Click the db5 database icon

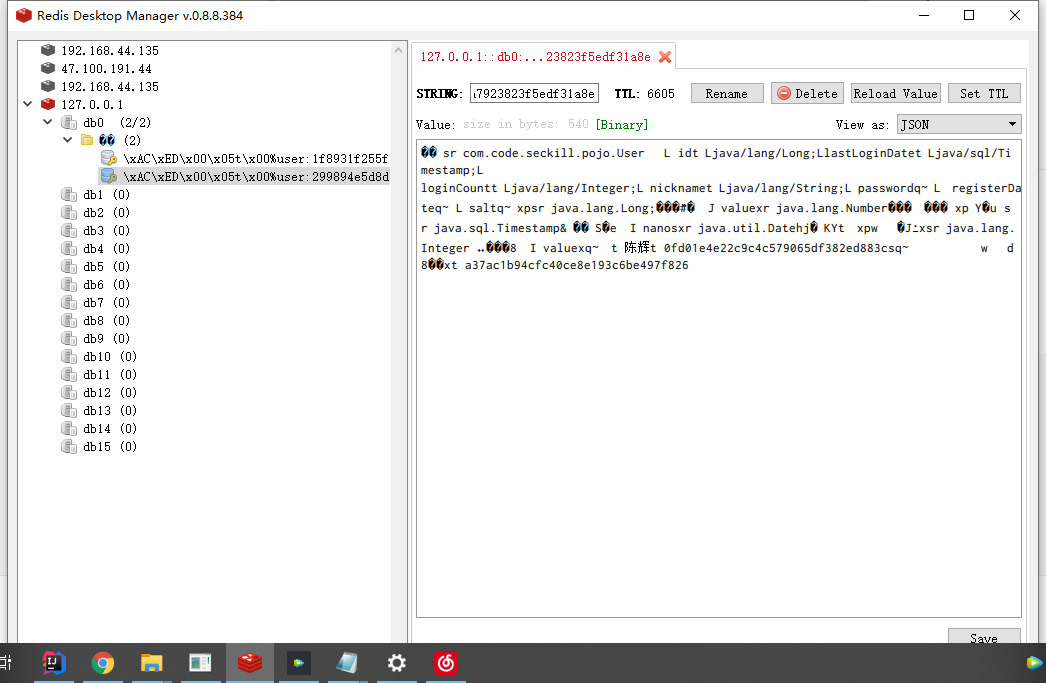point(69,266)
